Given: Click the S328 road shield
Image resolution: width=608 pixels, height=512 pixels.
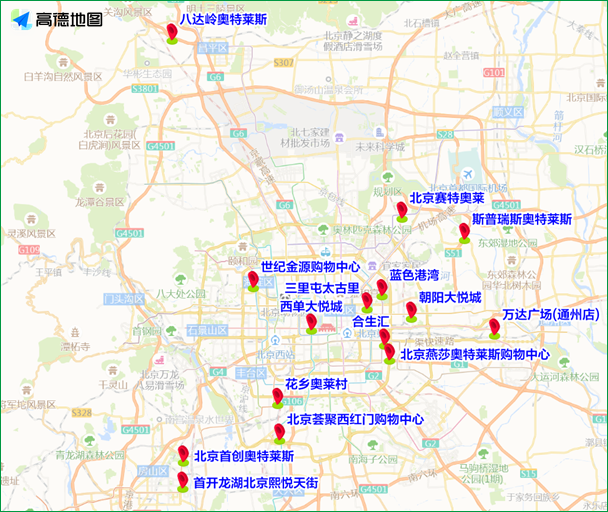Looking at the screenshot, I should coord(82,413).
